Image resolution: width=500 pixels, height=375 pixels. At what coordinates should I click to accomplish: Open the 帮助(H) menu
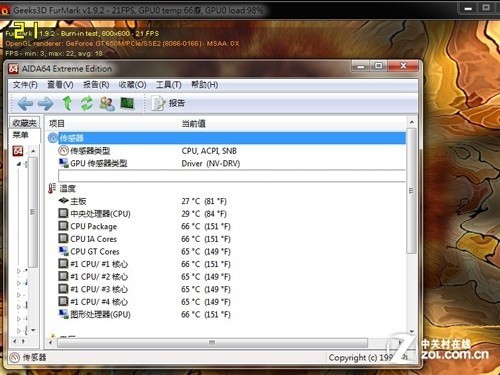pos(205,85)
